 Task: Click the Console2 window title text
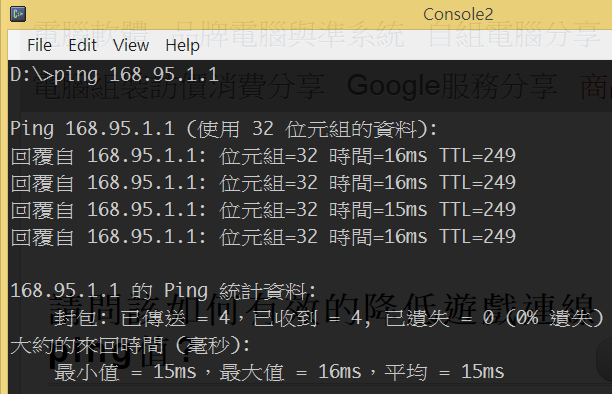(x=458, y=14)
